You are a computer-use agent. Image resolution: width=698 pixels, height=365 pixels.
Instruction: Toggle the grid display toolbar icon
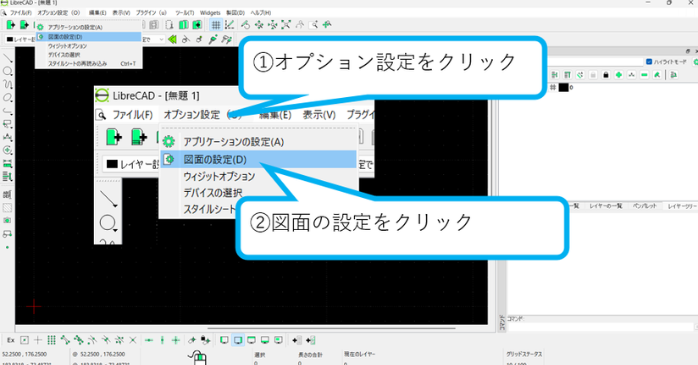pos(215,25)
